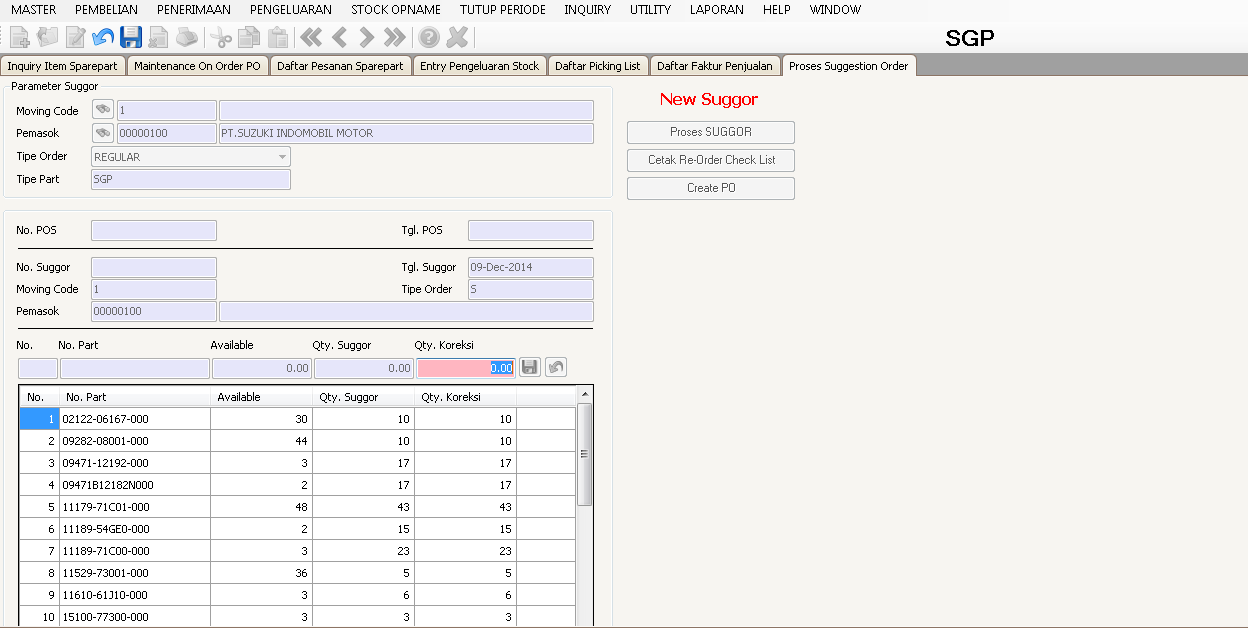Save the Qty. Koreksi row entry icon
The image size is (1248, 628).
[x=530, y=368]
